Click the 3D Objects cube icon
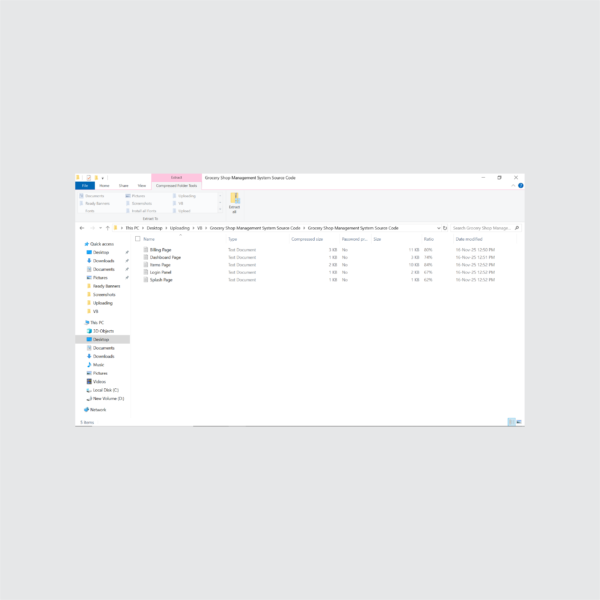 (89, 331)
